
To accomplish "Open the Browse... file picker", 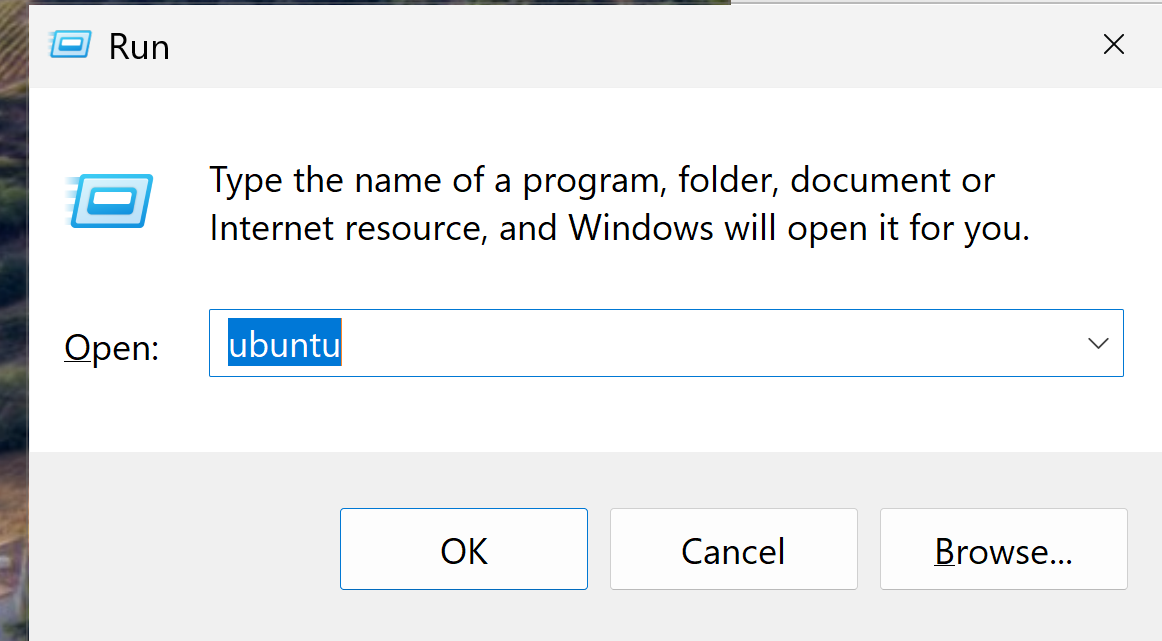I will click(x=1003, y=550).
